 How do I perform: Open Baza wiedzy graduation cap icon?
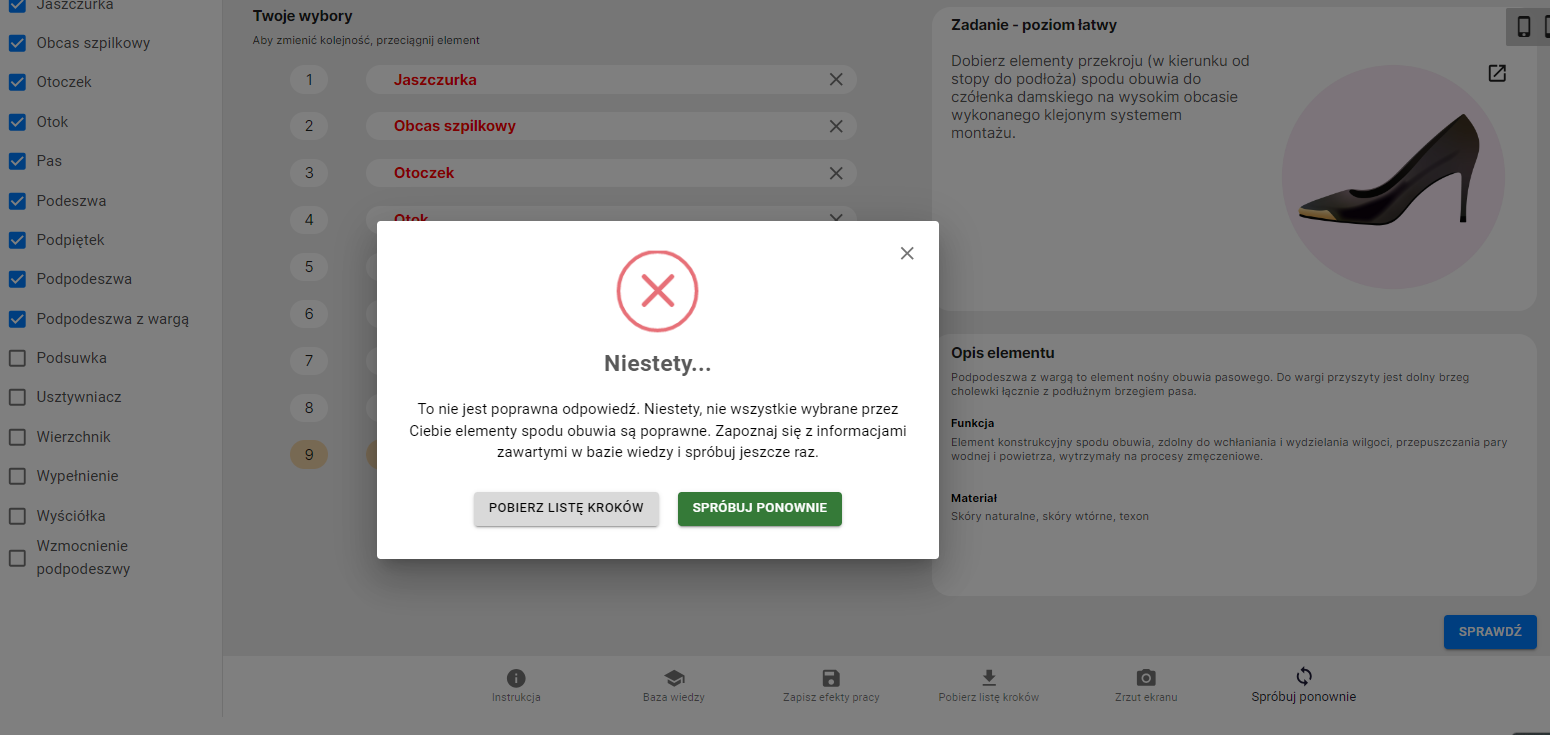coord(674,678)
